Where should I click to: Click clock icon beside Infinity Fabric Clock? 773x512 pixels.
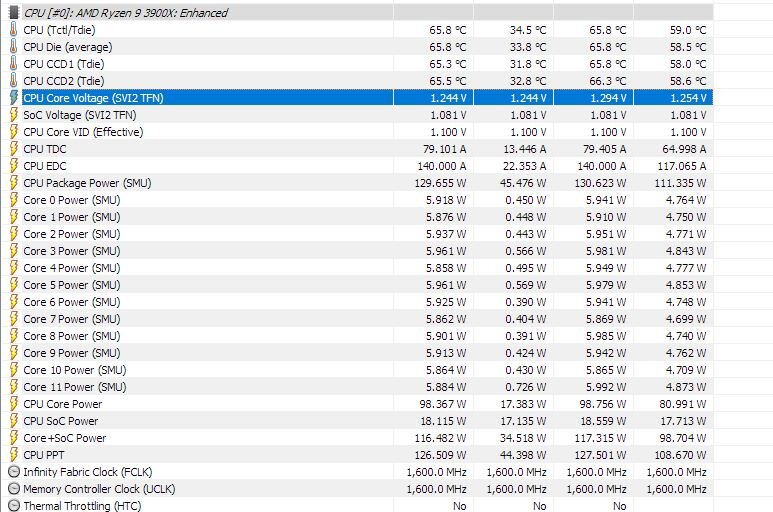pyautogui.click(x=14, y=472)
